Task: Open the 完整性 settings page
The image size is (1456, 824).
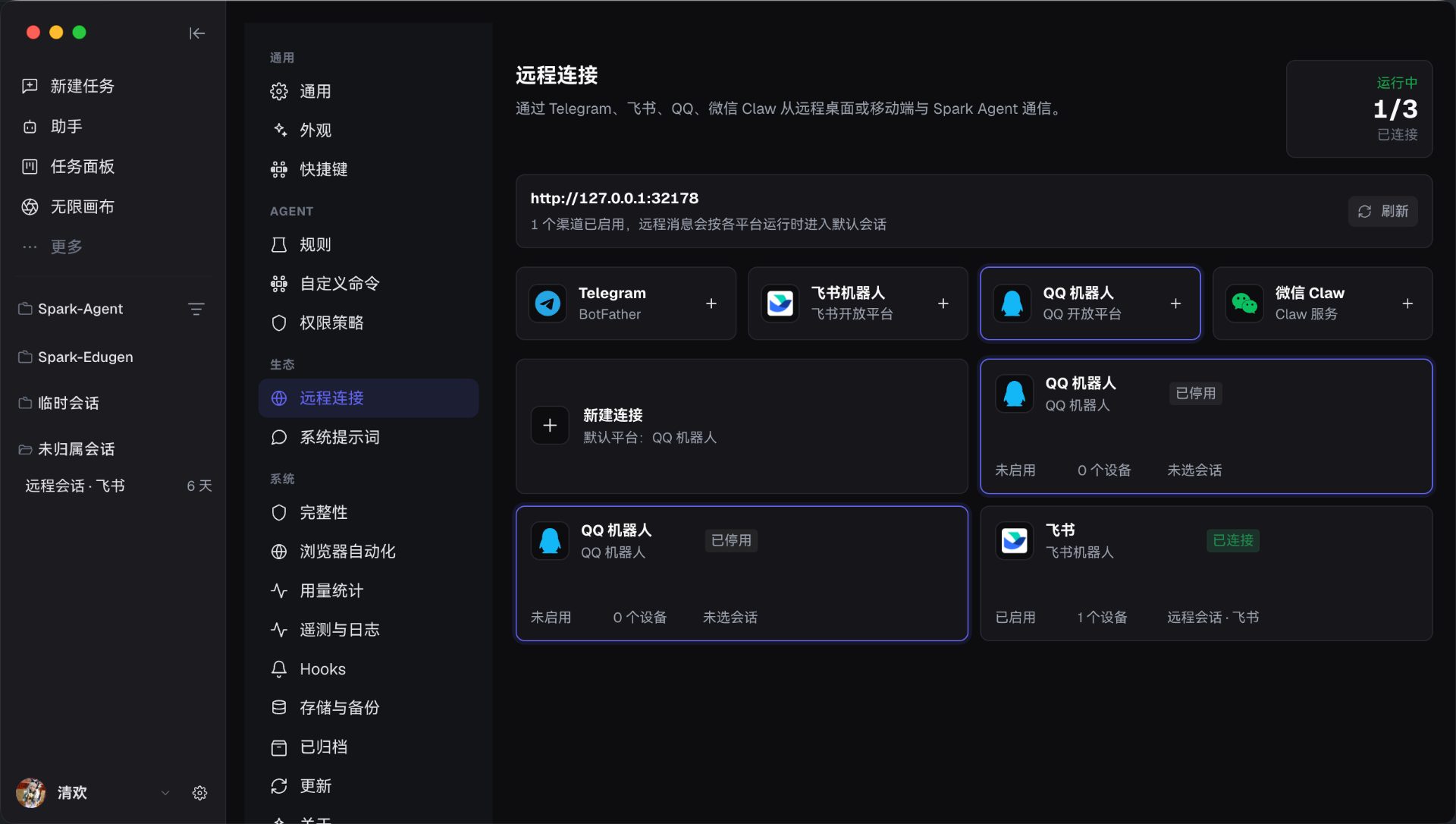Action: pos(369,512)
